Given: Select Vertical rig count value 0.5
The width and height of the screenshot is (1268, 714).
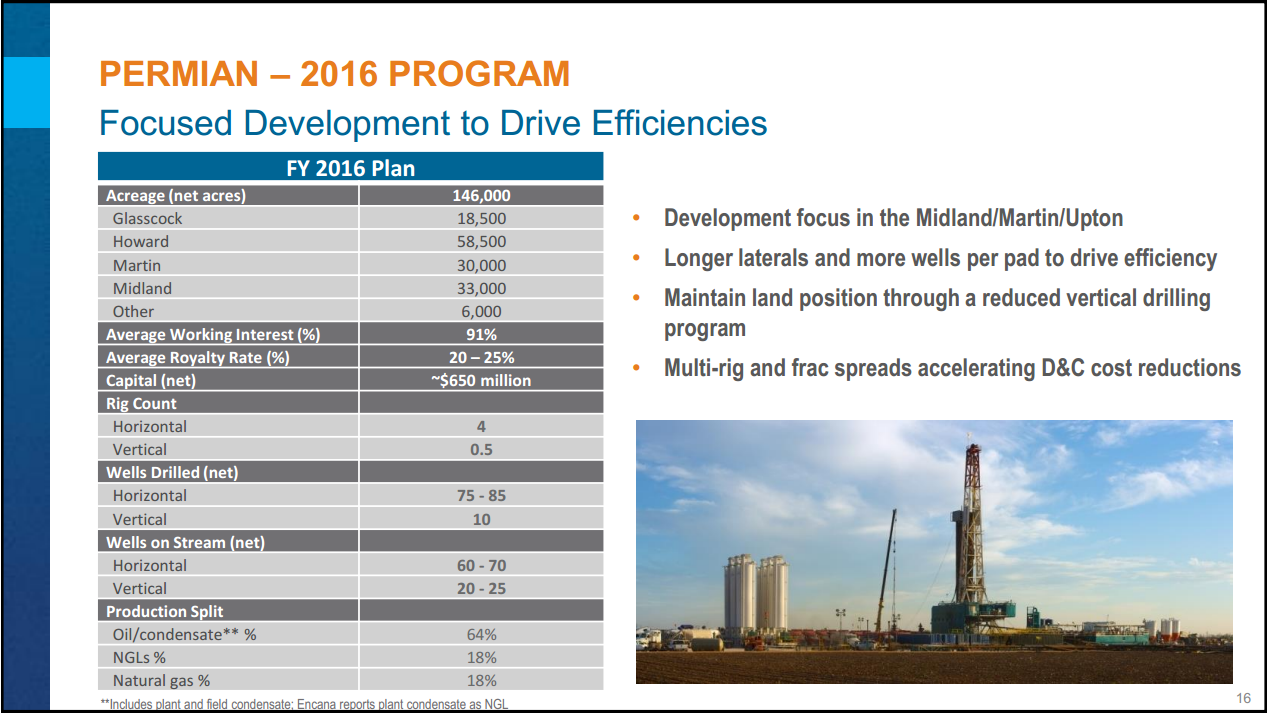Looking at the screenshot, I should (481, 449).
